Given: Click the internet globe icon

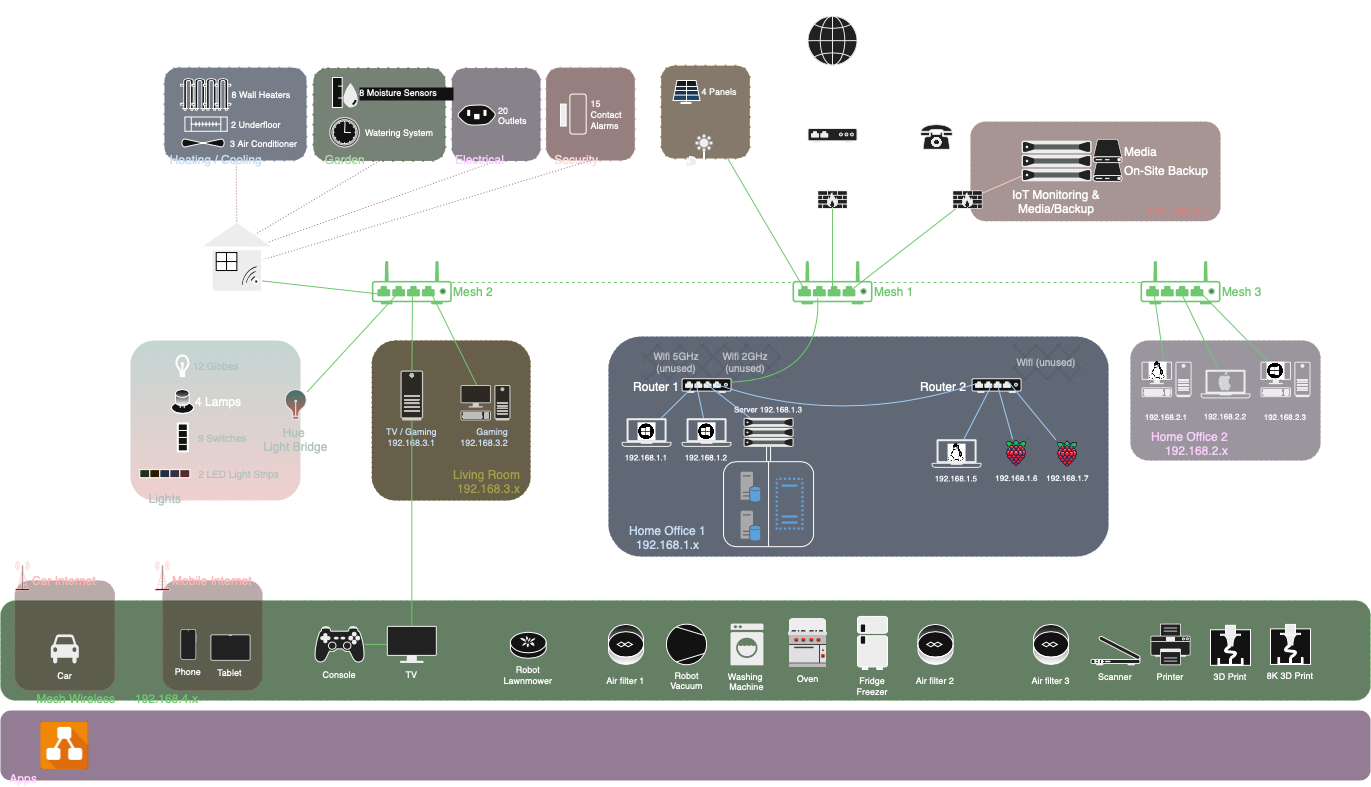Looking at the screenshot, I should 832,39.
